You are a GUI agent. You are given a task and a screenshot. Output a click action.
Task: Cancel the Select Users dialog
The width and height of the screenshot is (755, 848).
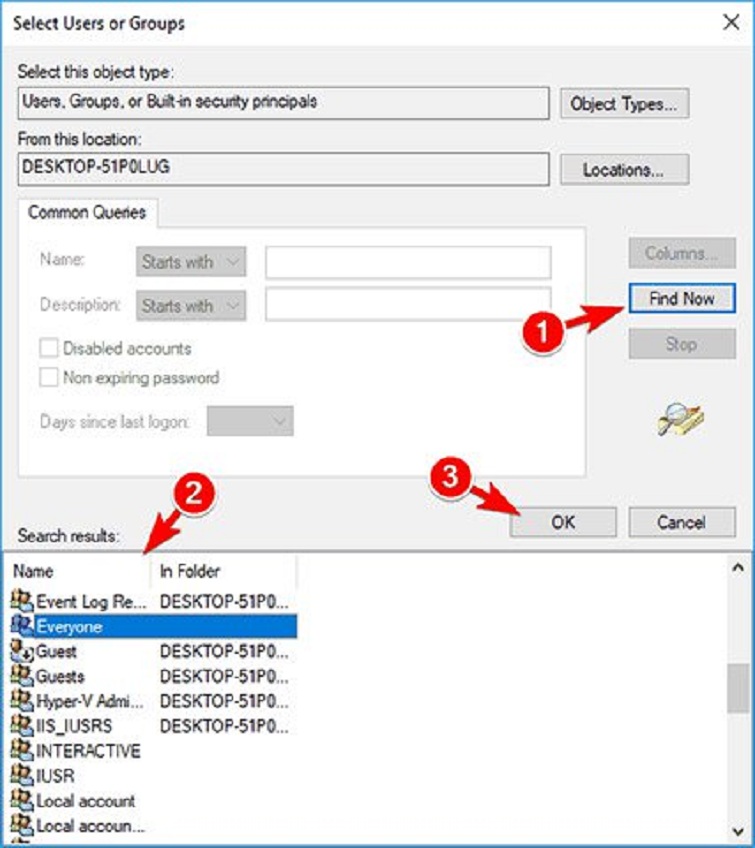pyautogui.click(x=681, y=522)
